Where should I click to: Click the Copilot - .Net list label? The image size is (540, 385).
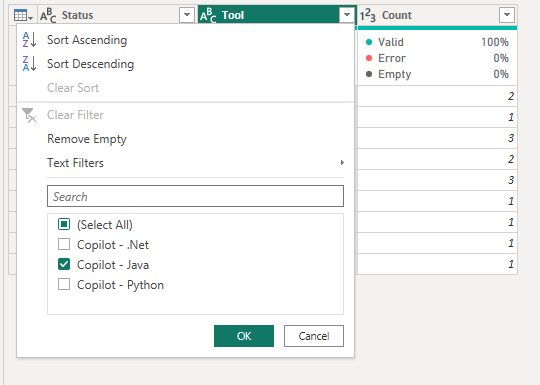click(113, 244)
